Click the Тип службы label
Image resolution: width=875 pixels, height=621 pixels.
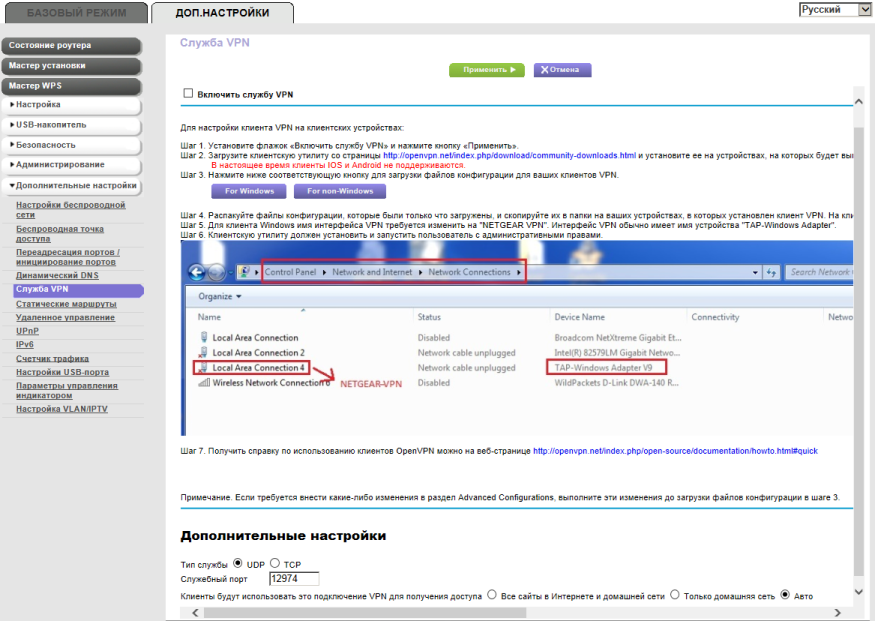tap(204, 565)
